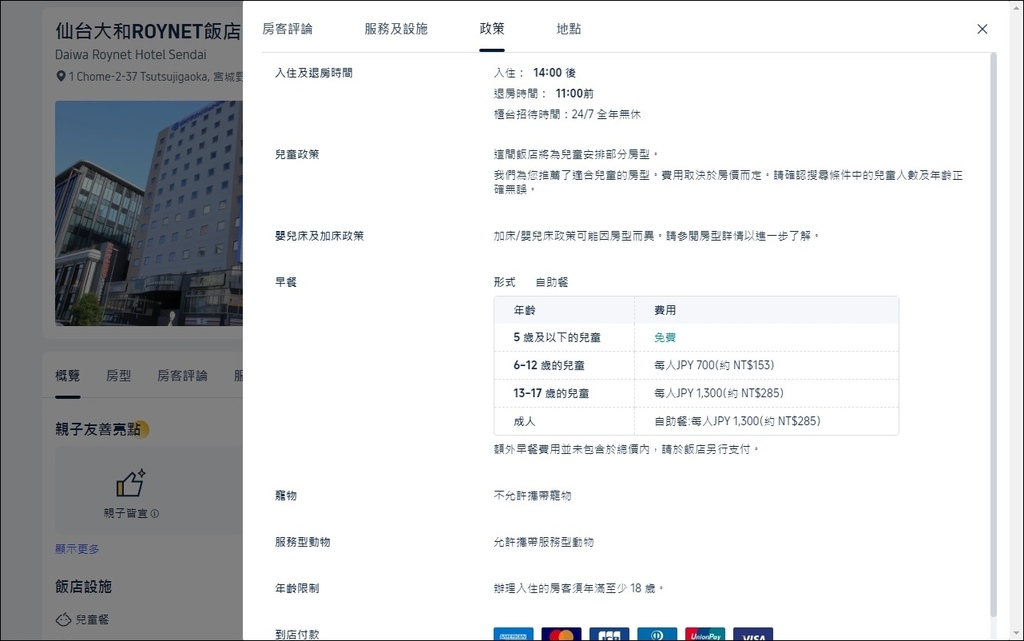1024x641 pixels.
Task: Click the info icon next to 親子皆宜
Action: tap(155, 514)
